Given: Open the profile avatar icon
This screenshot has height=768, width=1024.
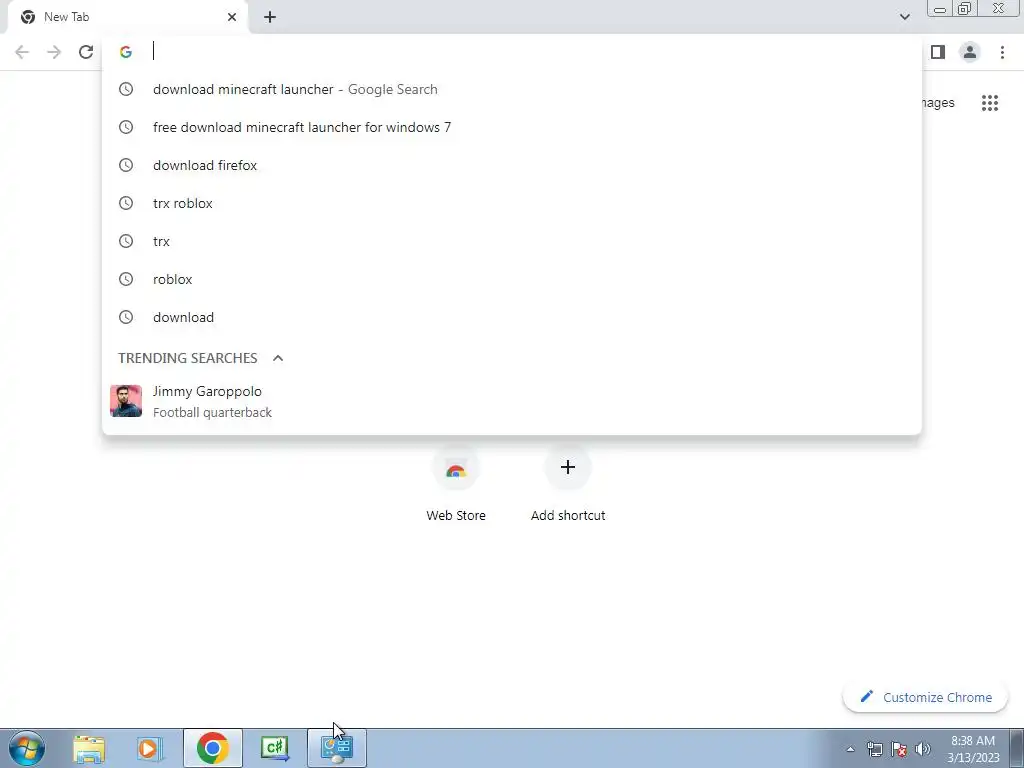Looking at the screenshot, I should pos(970,52).
